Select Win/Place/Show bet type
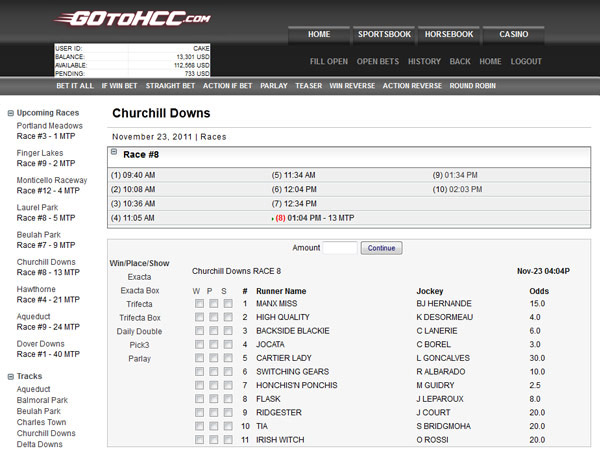The image size is (600, 450). click(139, 263)
